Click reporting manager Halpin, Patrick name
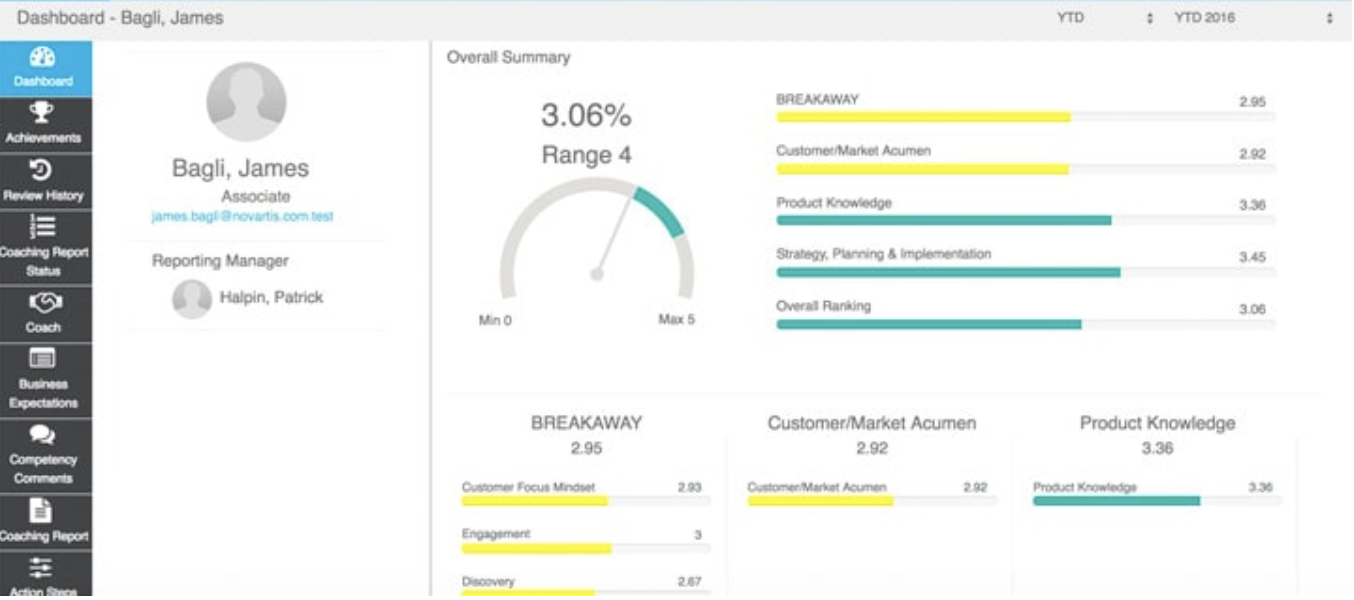The height and width of the screenshot is (600, 1354). 271,298
